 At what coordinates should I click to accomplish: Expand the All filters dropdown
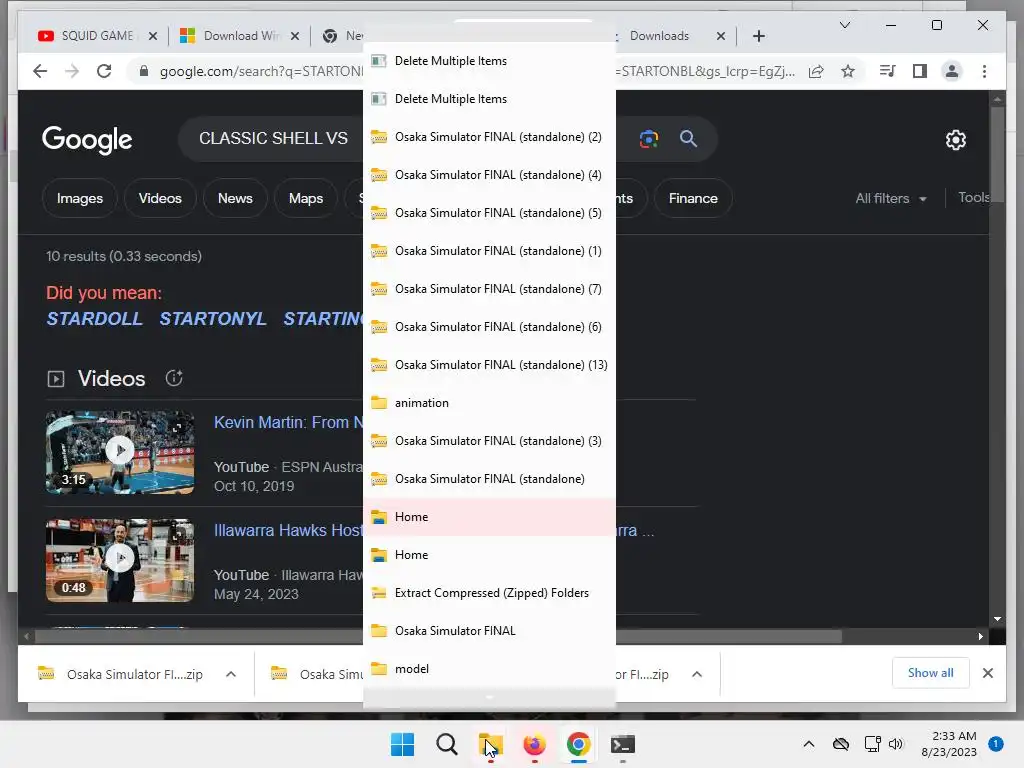(x=891, y=199)
